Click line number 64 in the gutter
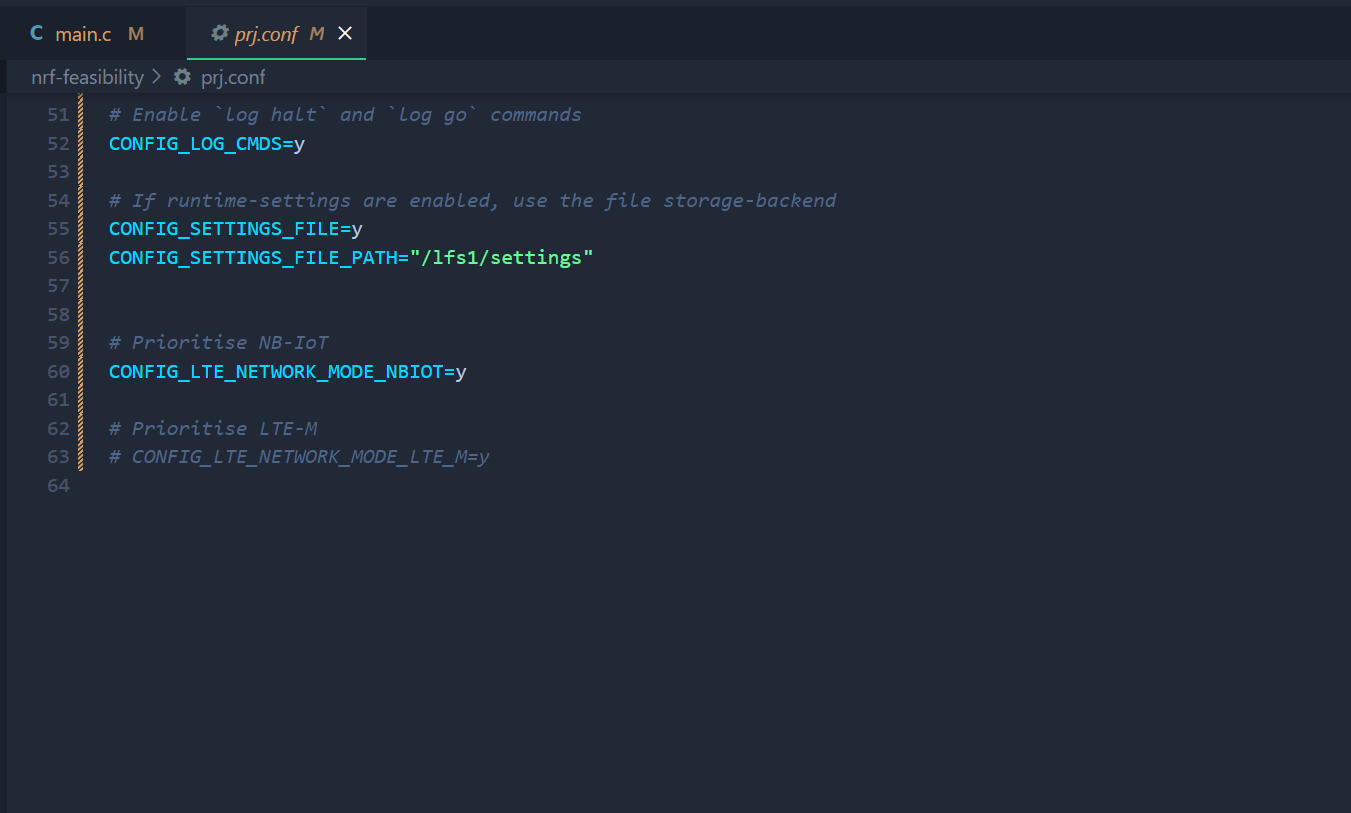Screen dimensions: 1351x813 (x=58, y=486)
